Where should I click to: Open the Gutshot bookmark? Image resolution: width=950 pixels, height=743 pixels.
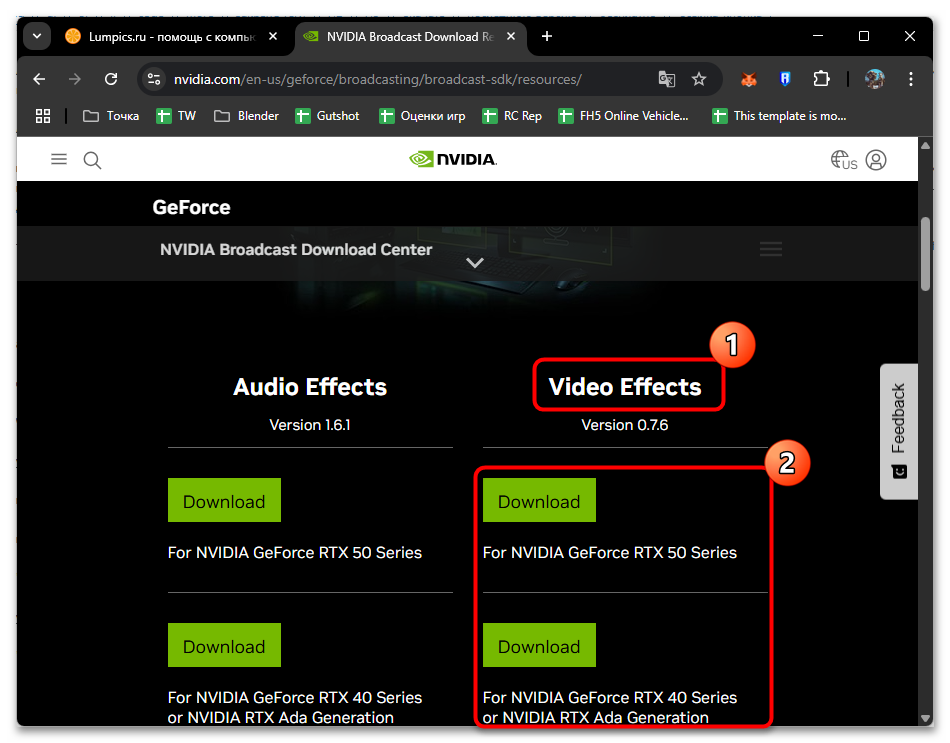[x=327, y=116]
